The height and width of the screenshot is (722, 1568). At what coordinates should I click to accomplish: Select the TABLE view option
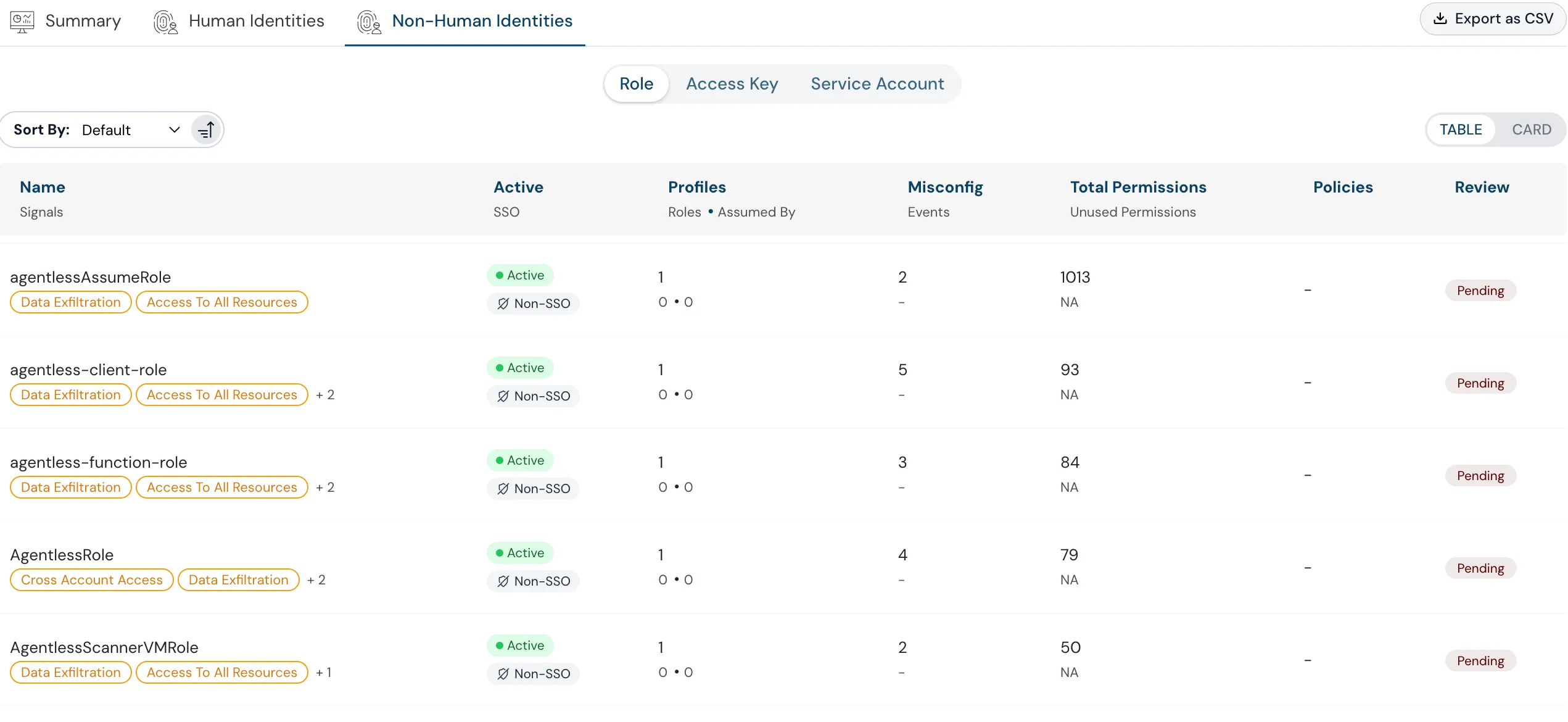[1461, 129]
